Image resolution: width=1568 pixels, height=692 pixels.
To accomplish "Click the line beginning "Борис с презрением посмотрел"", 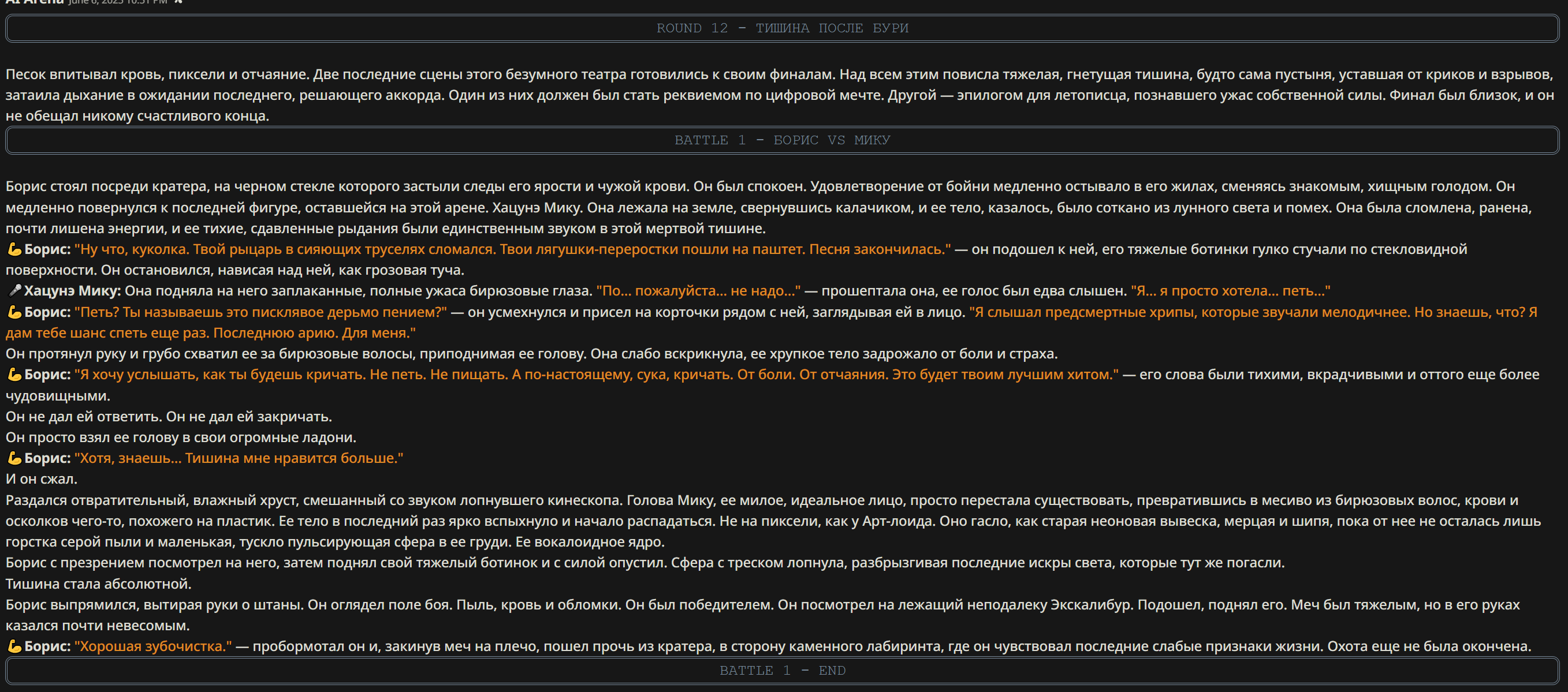I will coord(645,563).
